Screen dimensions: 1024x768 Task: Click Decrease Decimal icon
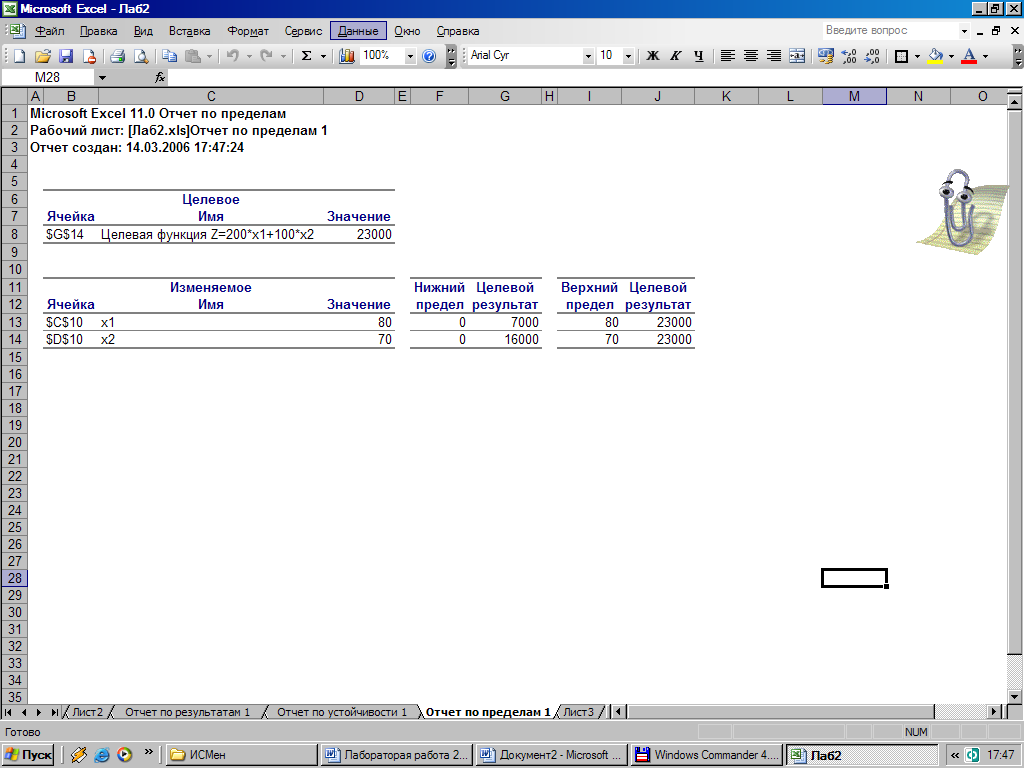pos(872,56)
